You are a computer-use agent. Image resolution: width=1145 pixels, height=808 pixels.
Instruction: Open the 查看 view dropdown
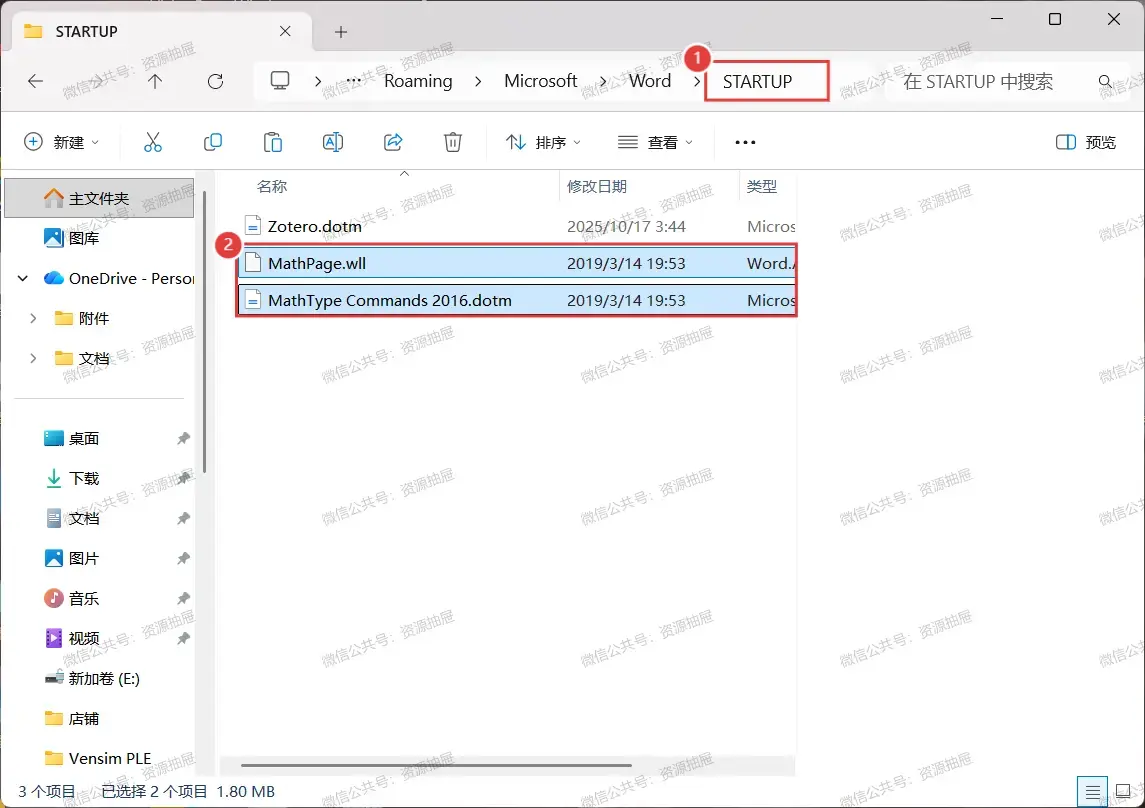[655, 142]
